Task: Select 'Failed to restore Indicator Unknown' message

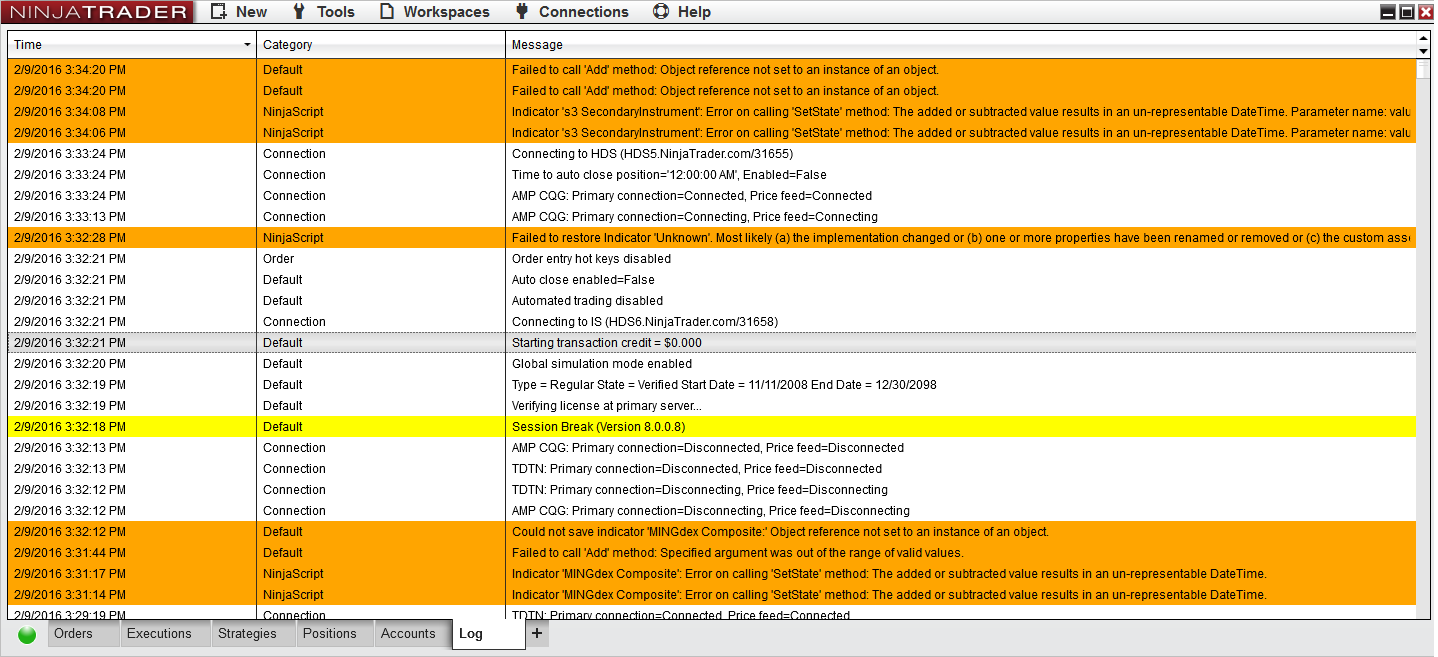Action: pyautogui.click(x=961, y=238)
